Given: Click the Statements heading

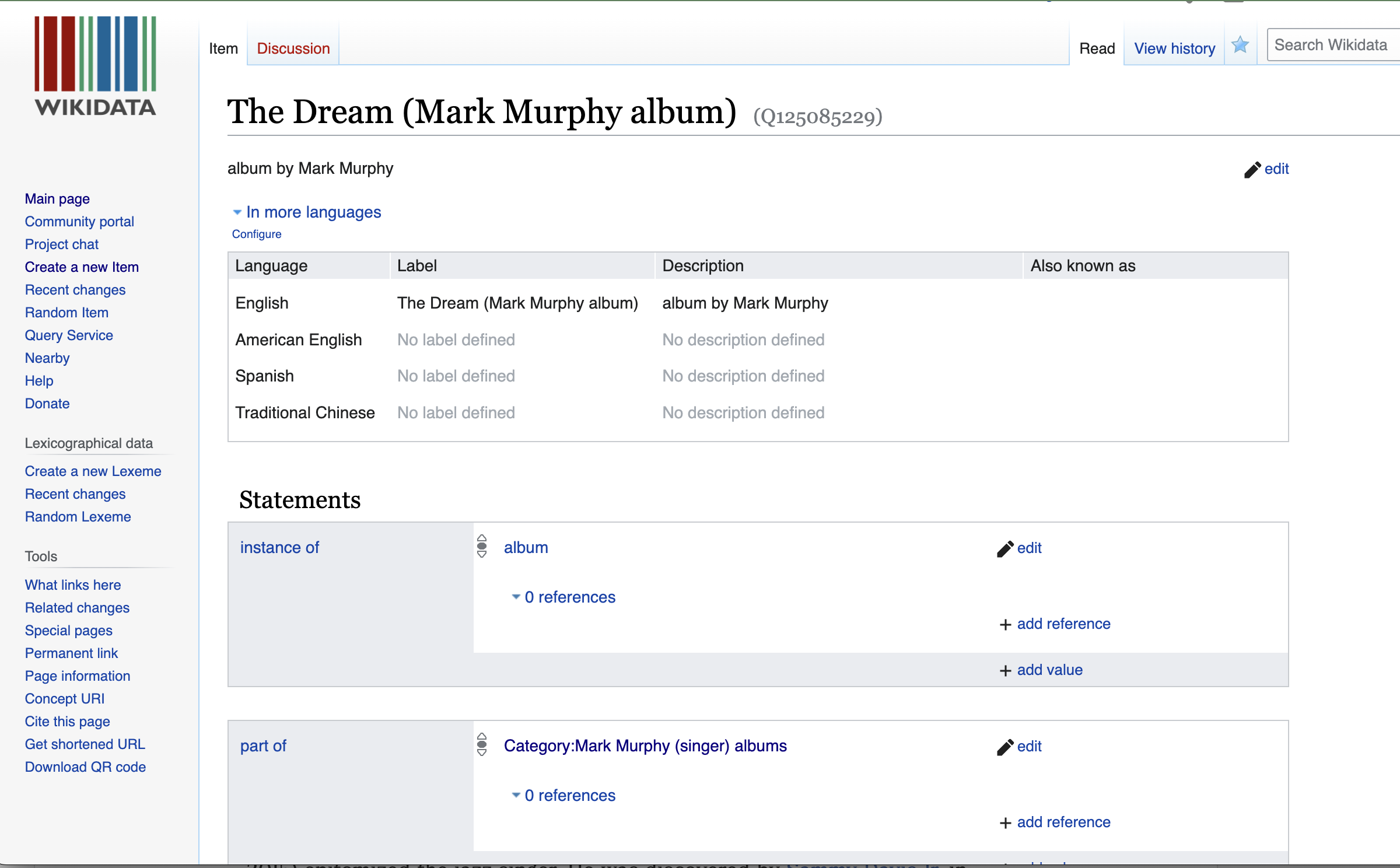Looking at the screenshot, I should 300,500.
